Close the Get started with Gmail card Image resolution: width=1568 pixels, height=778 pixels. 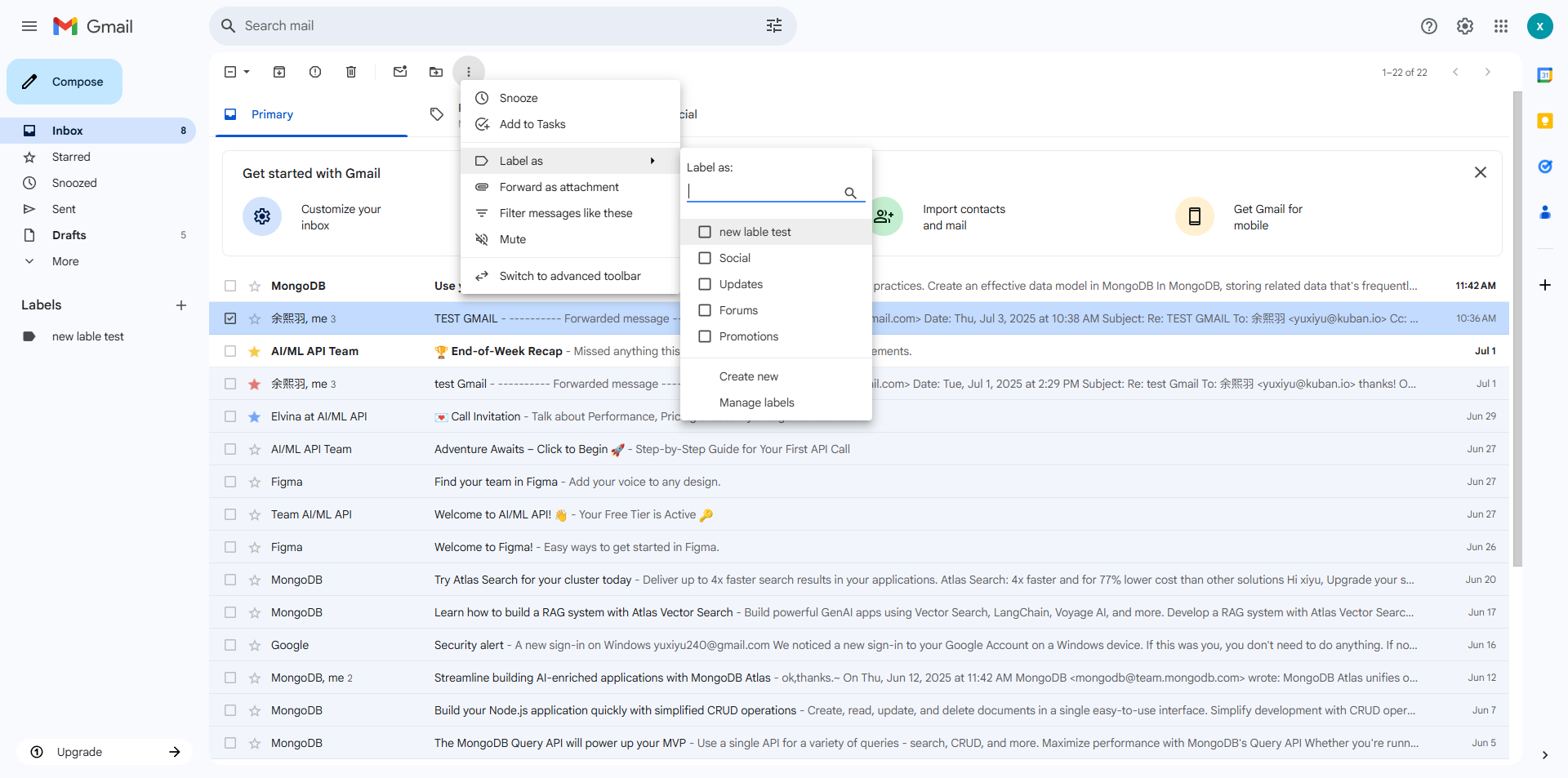pos(1480,172)
